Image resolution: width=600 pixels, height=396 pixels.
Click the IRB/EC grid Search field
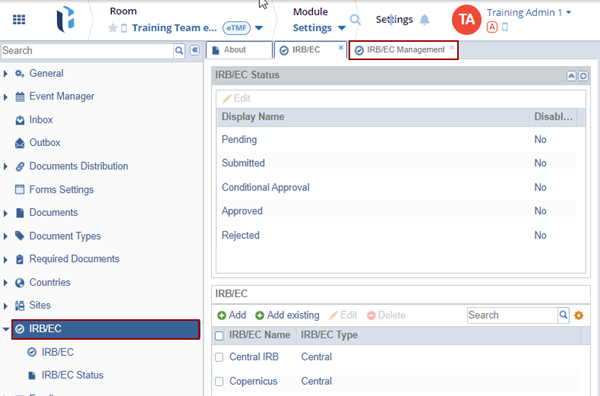(512, 315)
